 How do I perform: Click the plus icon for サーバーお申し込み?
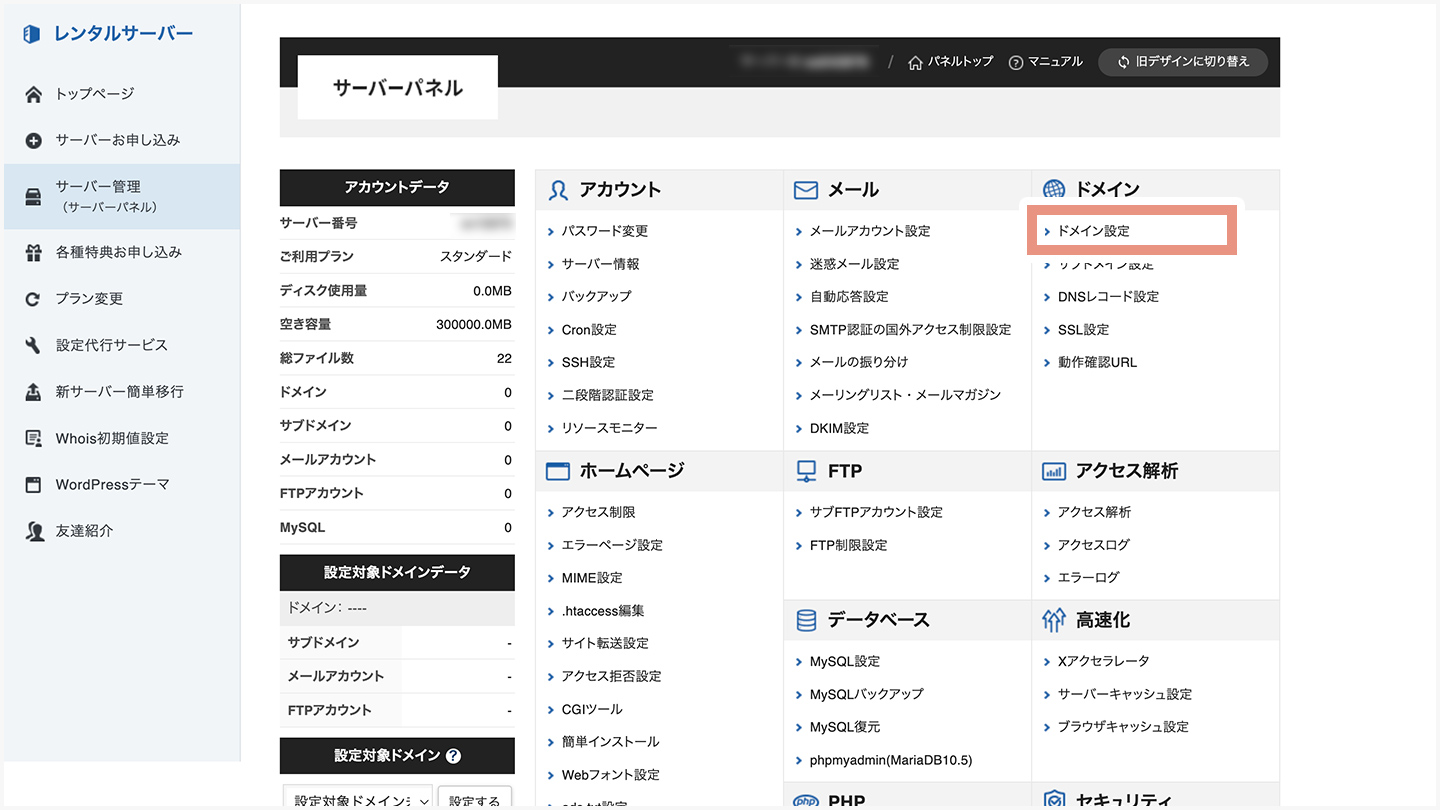34,141
